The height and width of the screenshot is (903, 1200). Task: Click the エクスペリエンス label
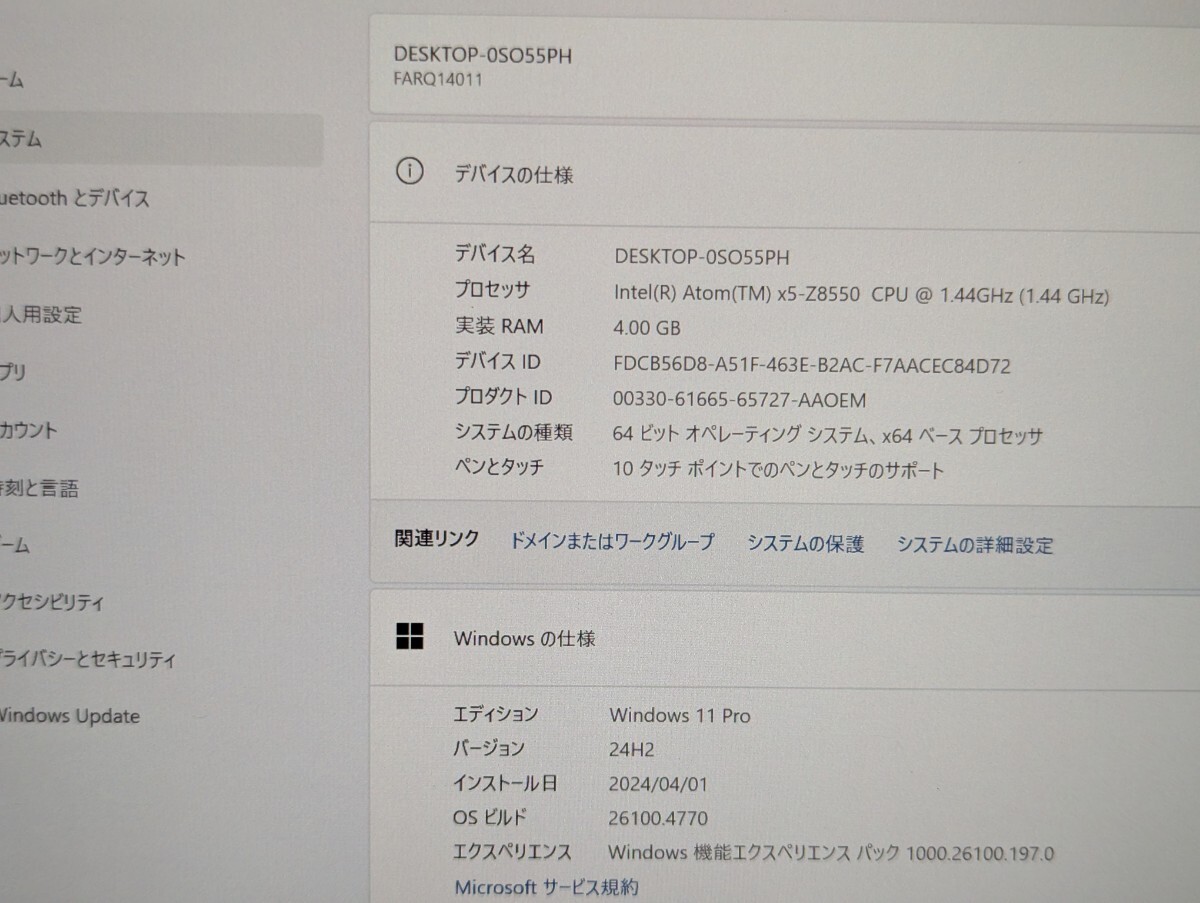pyautogui.click(x=513, y=852)
